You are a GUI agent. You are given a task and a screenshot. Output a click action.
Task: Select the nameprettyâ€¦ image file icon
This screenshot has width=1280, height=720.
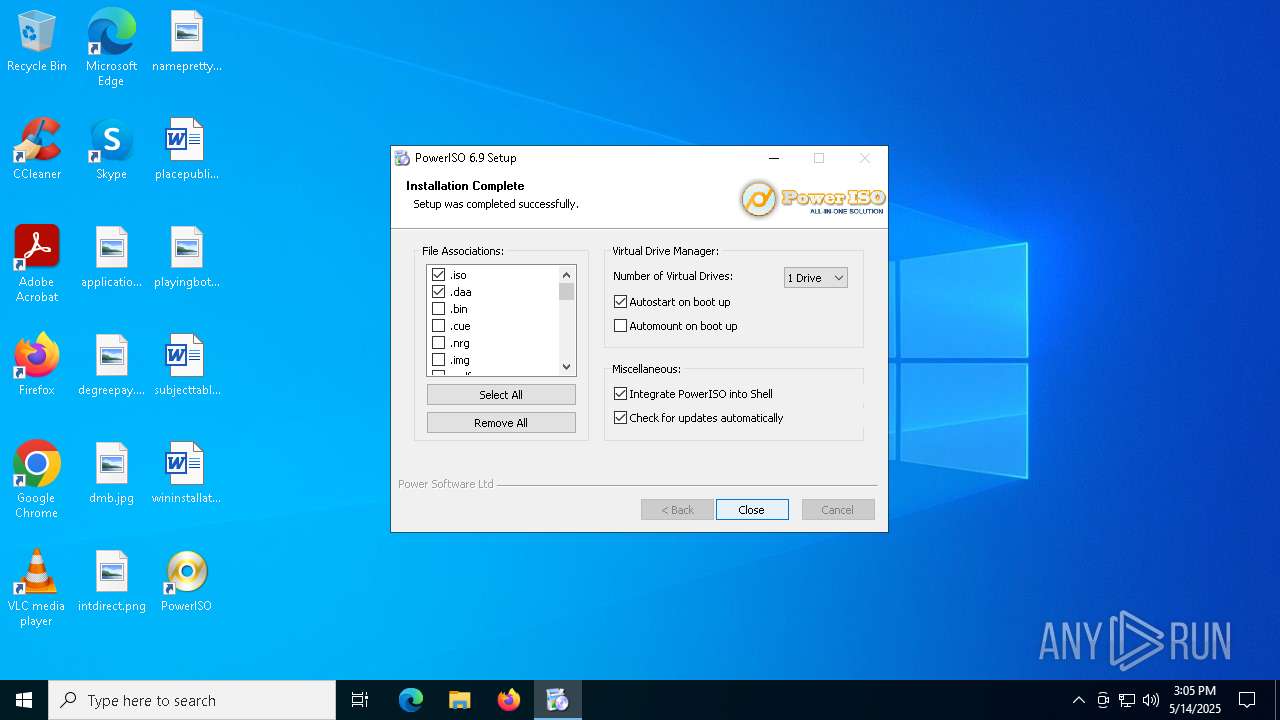tap(187, 41)
